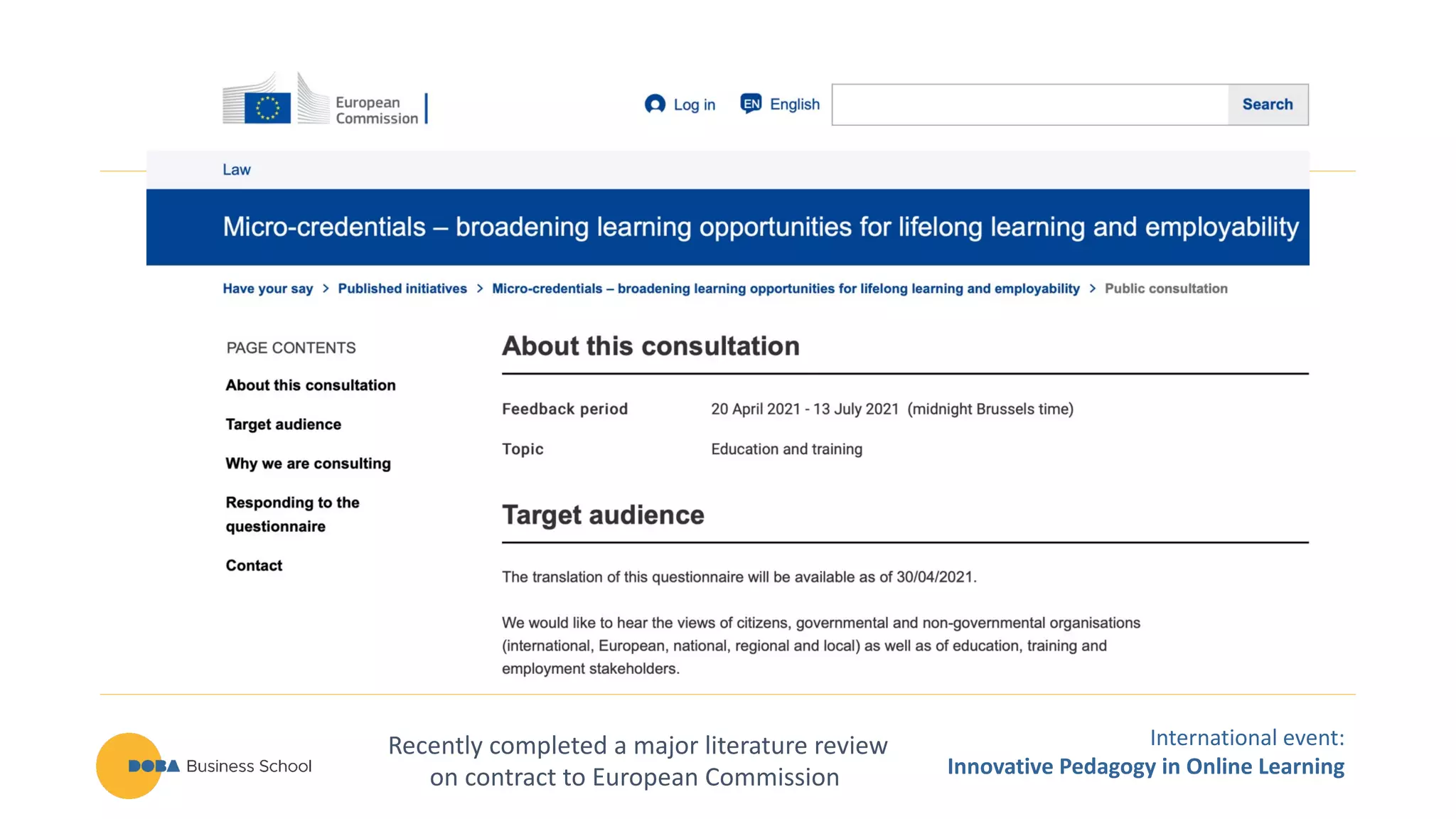Viewport: 1456px width, 819px height.
Task: Click the Feedback period label
Action: coord(564,409)
